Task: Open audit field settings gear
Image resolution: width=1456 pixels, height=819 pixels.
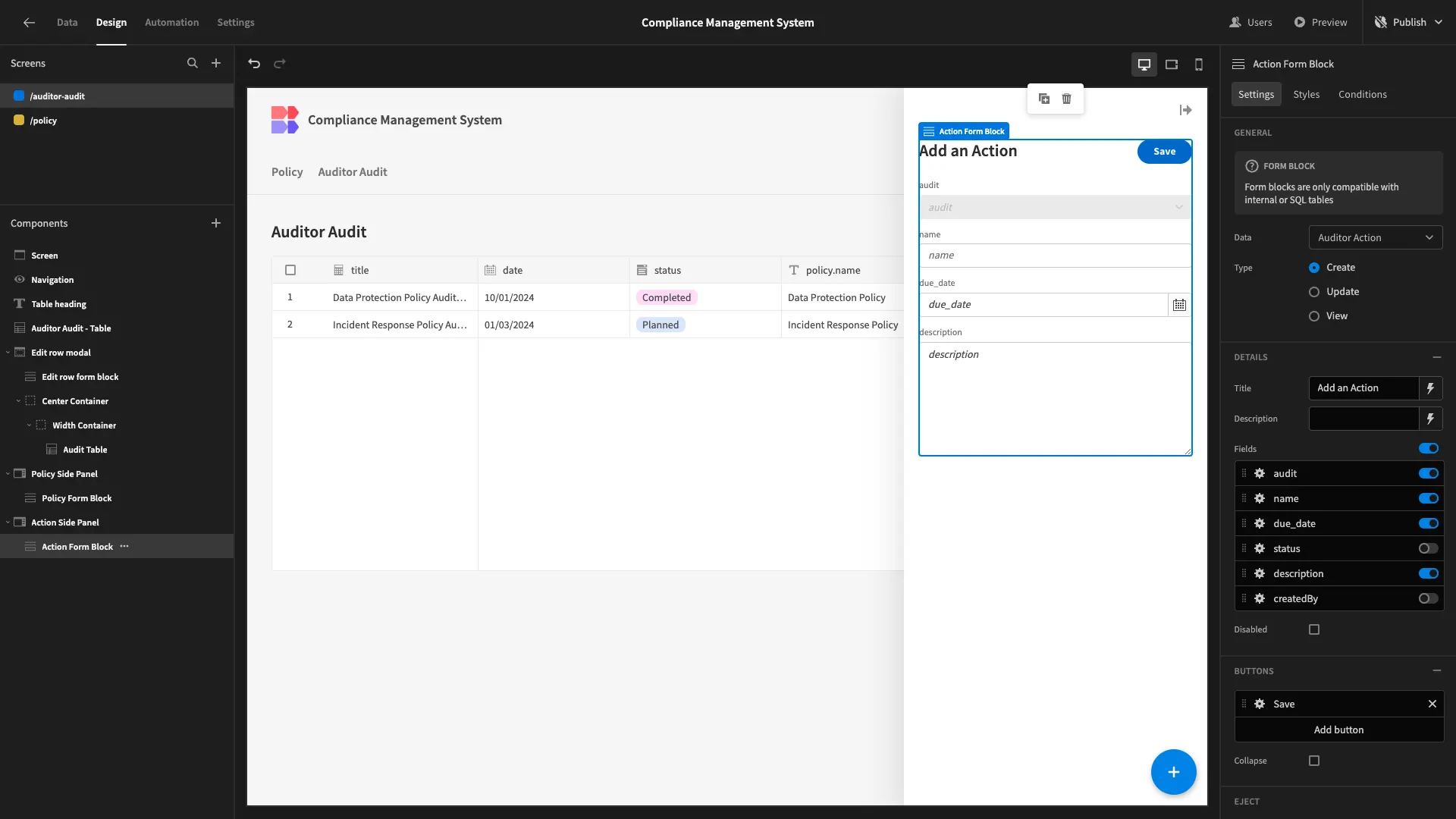Action: (1260, 473)
